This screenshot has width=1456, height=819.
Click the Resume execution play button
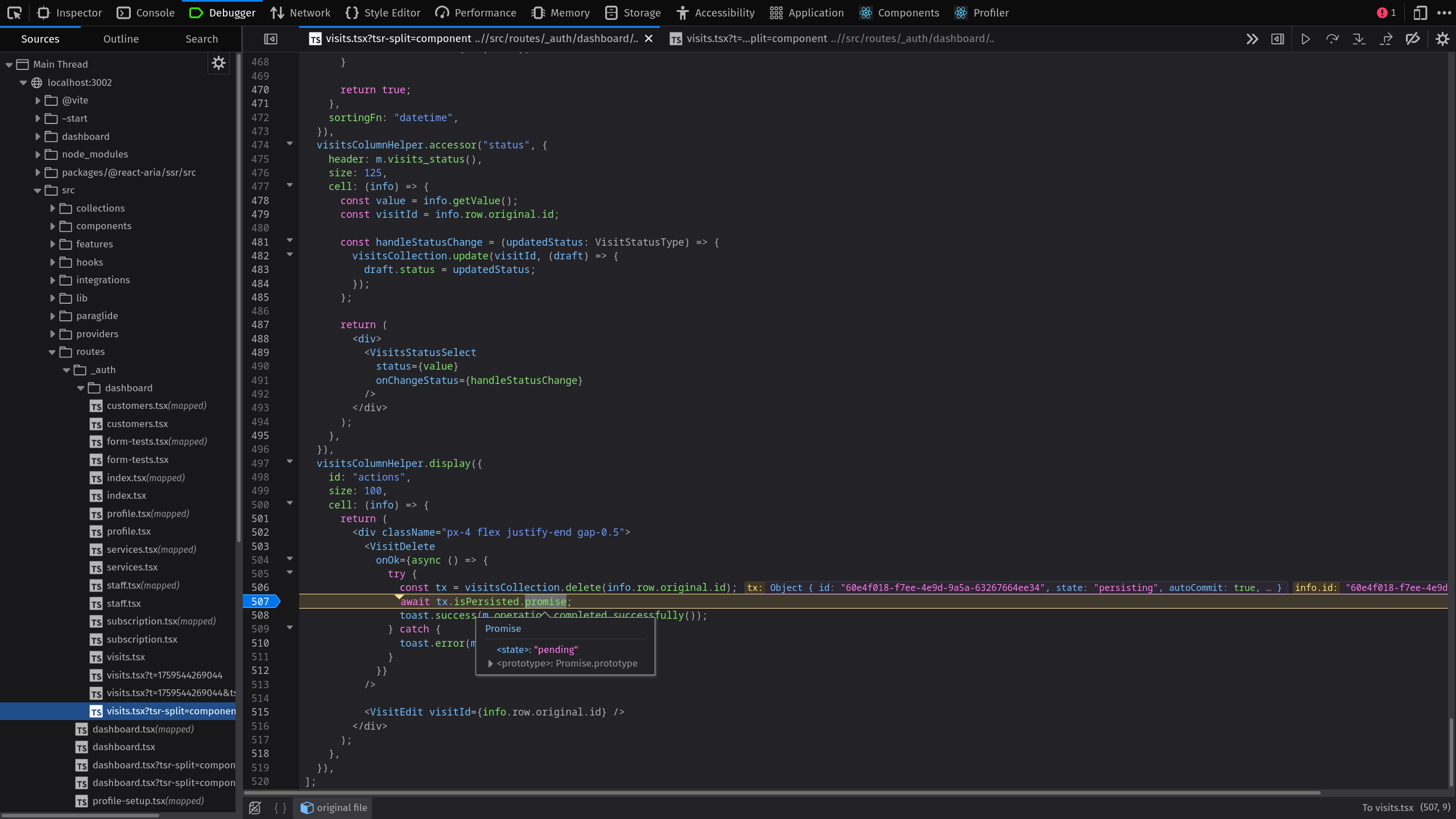(1305, 39)
